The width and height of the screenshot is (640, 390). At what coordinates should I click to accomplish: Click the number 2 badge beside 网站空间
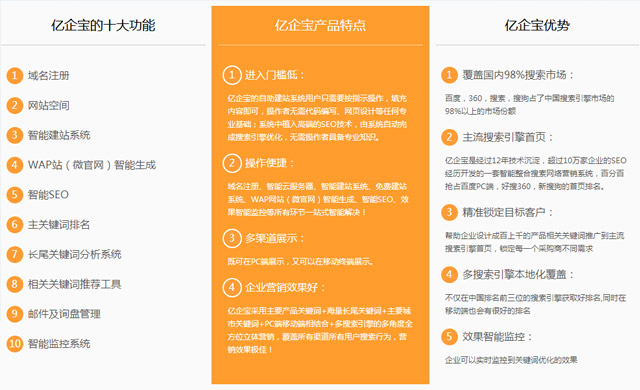(x=15, y=105)
